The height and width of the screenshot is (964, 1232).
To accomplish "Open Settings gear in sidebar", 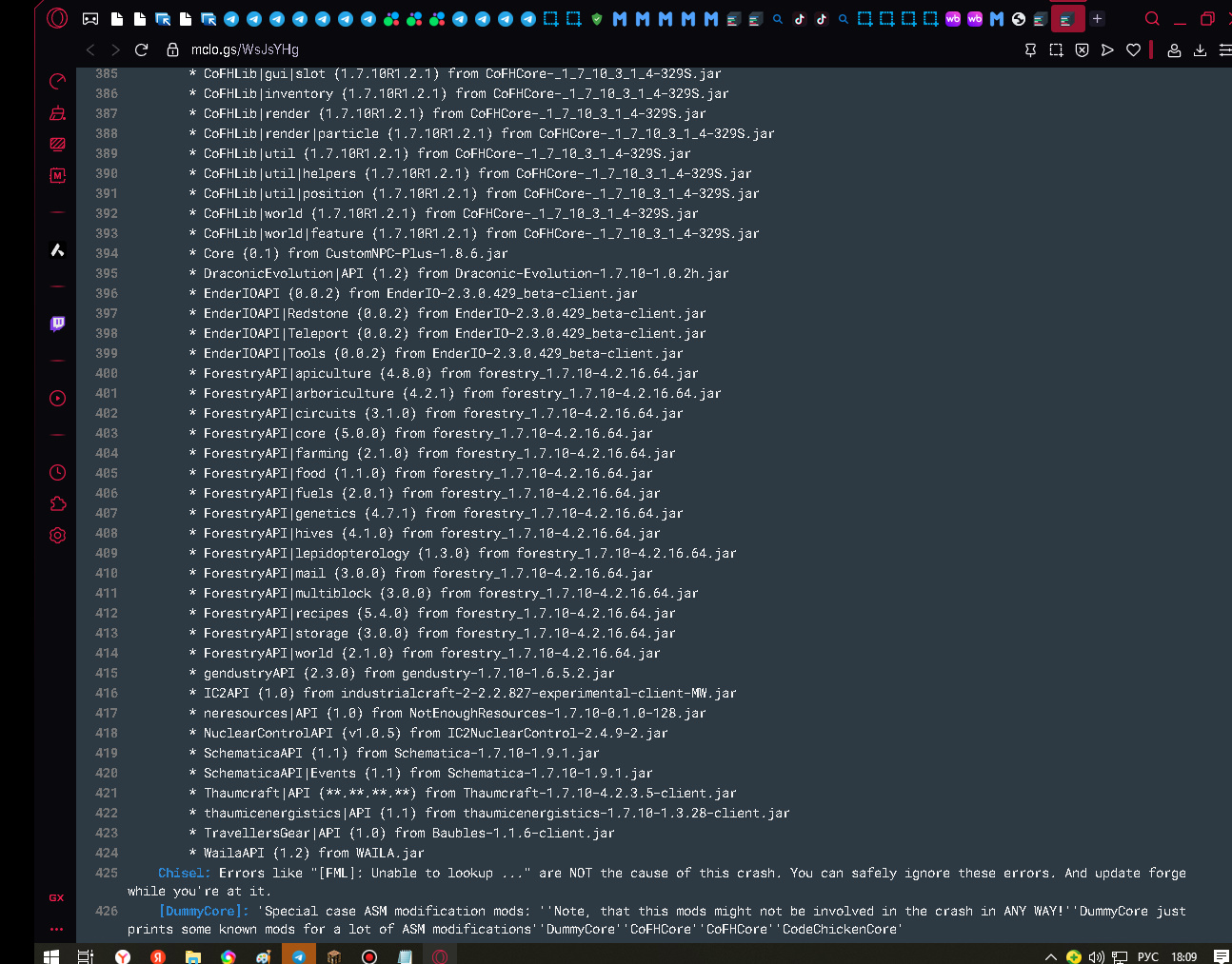I will (x=57, y=535).
